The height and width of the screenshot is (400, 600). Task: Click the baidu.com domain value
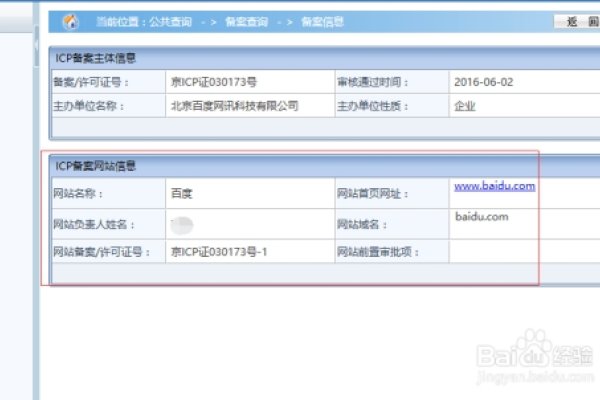coord(482,217)
